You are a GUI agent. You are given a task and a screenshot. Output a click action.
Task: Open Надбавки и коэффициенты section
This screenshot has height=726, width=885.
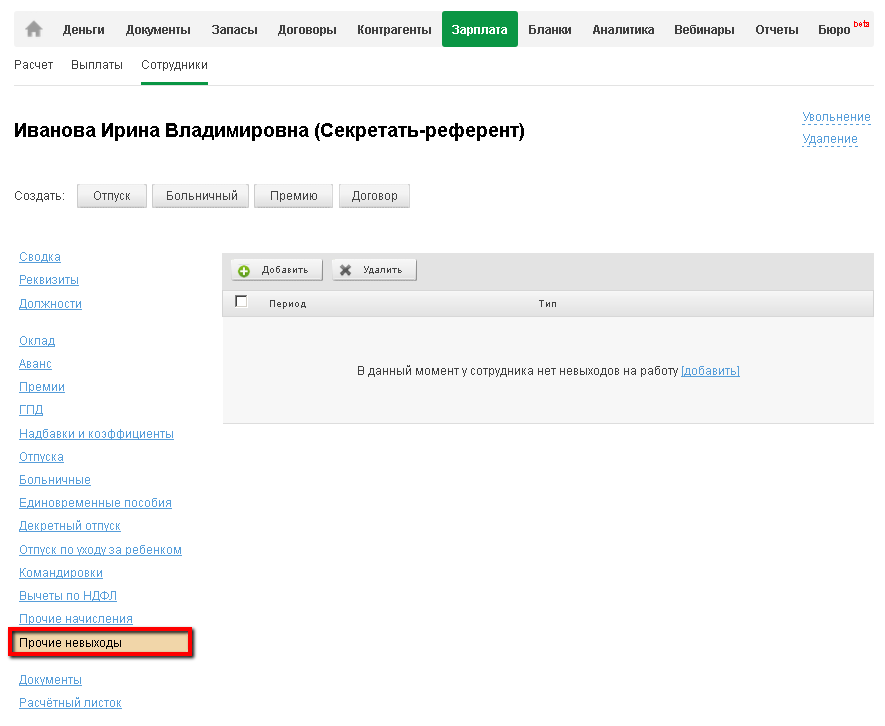[x=96, y=434]
